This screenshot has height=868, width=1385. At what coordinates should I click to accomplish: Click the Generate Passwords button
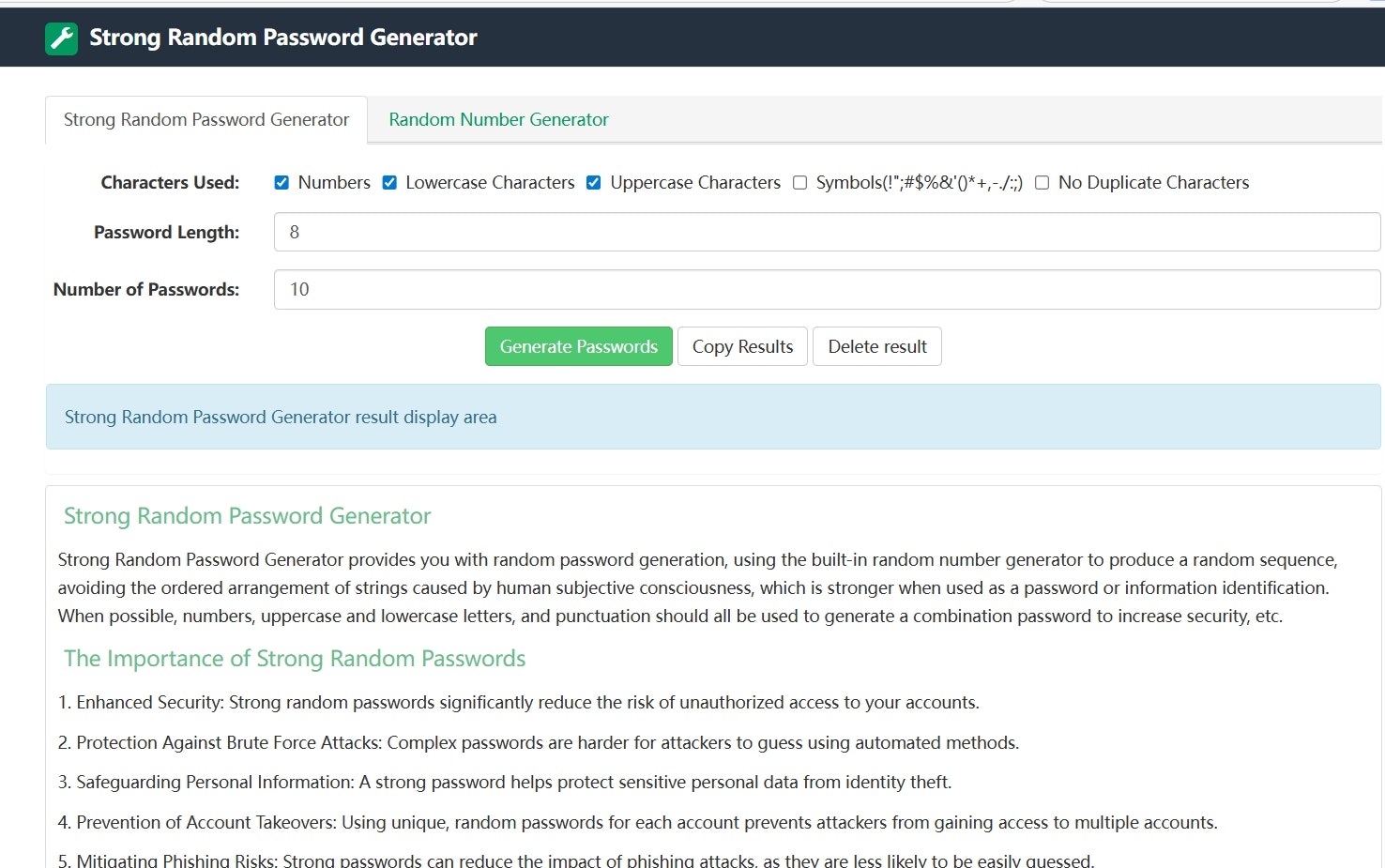[x=578, y=346]
